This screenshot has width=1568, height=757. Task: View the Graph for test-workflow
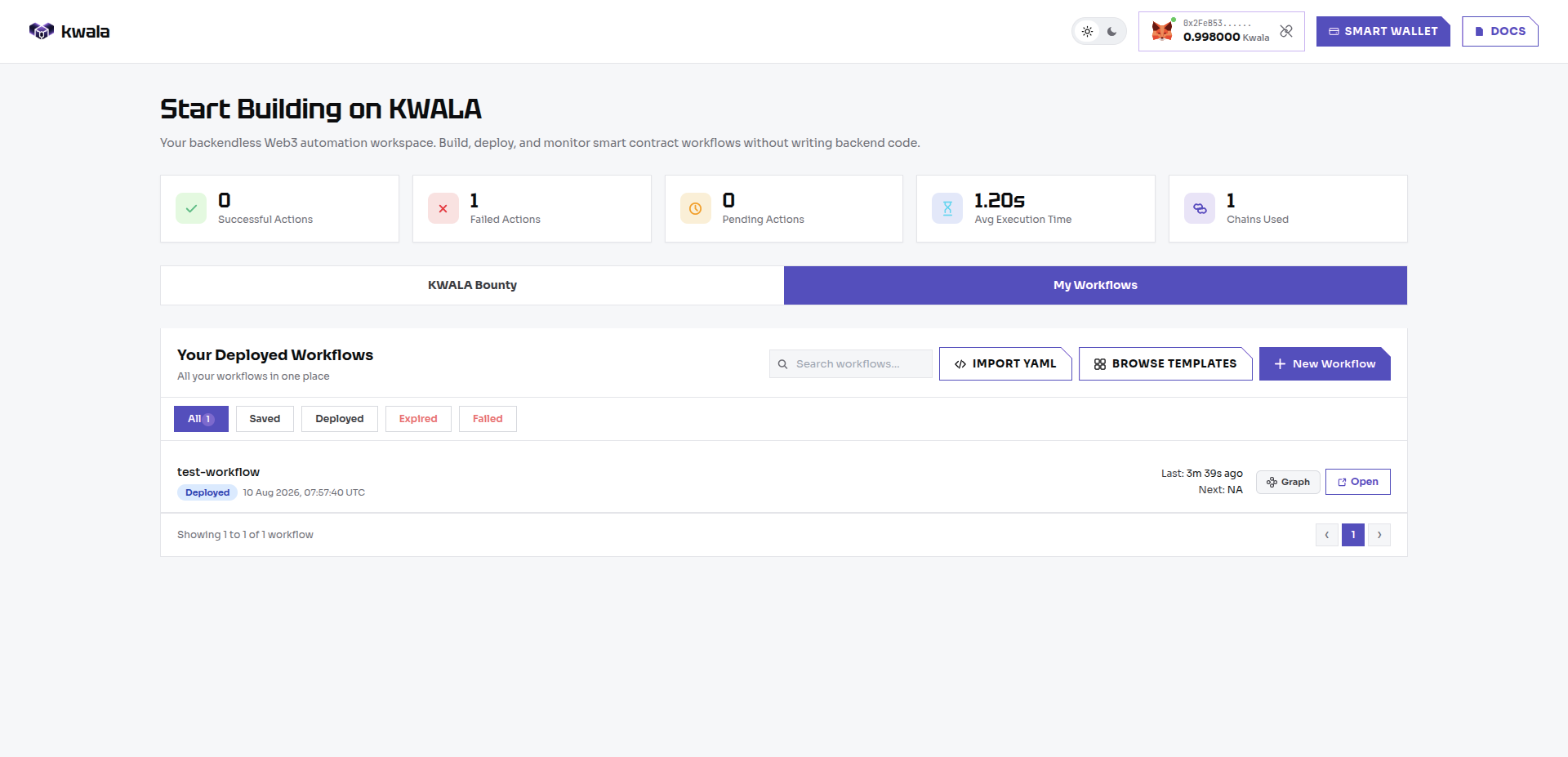tap(1288, 482)
